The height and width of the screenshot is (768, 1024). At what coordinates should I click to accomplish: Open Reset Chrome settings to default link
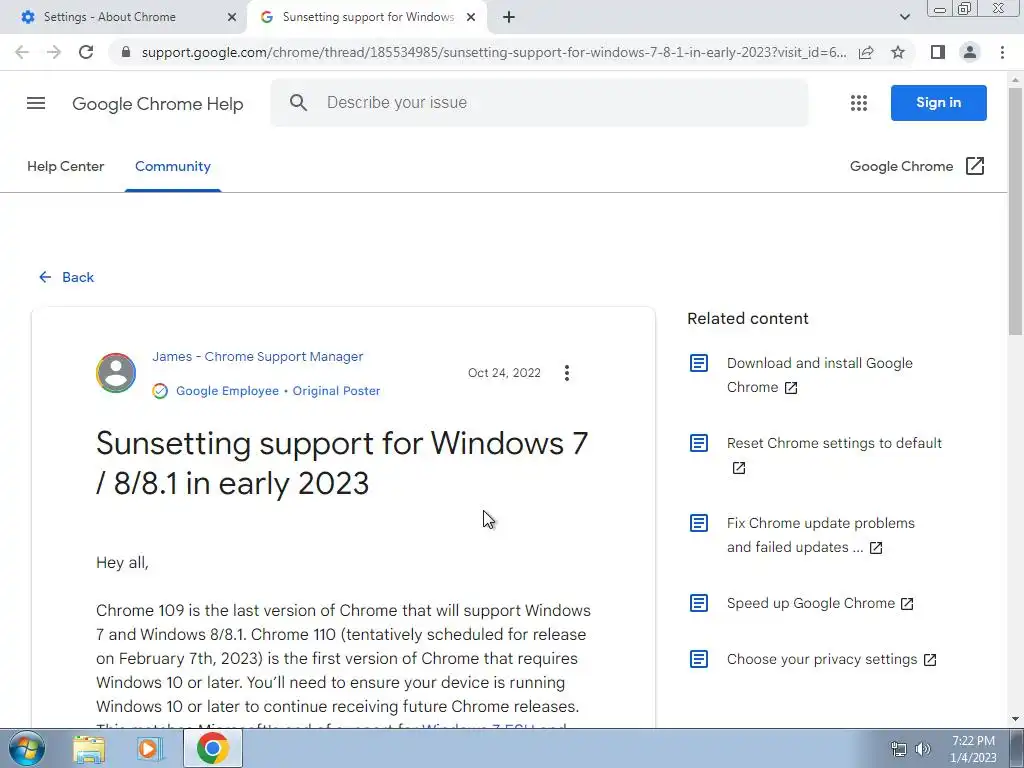coord(834,455)
